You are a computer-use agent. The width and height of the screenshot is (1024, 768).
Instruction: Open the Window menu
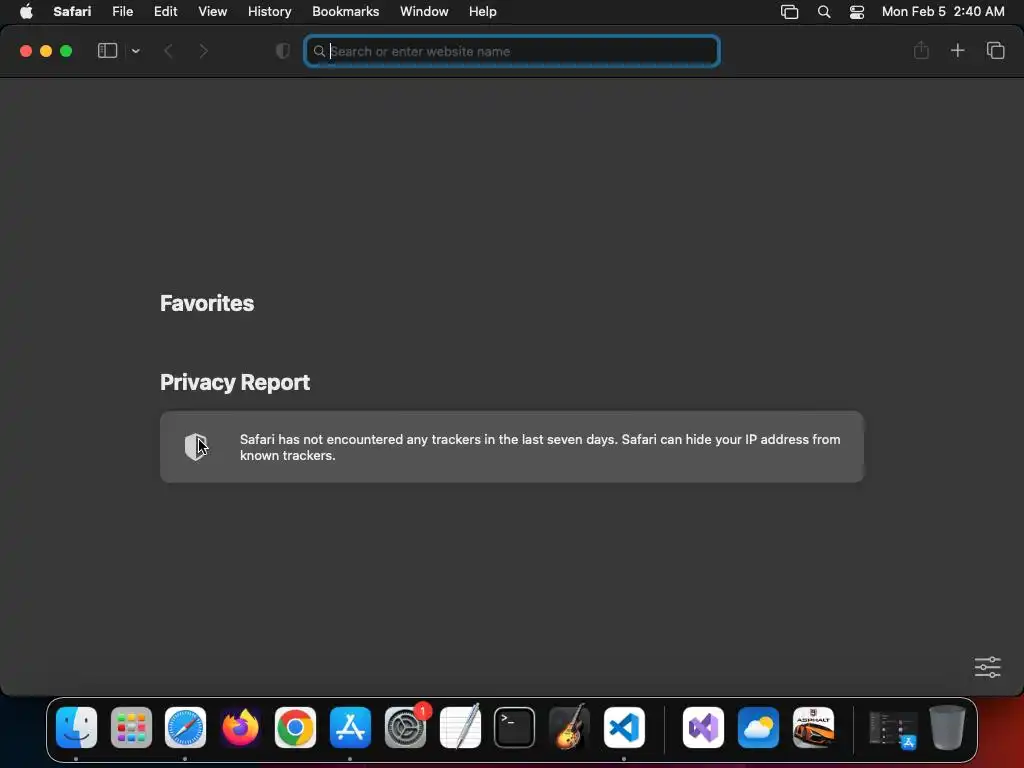pyautogui.click(x=424, y=11)
